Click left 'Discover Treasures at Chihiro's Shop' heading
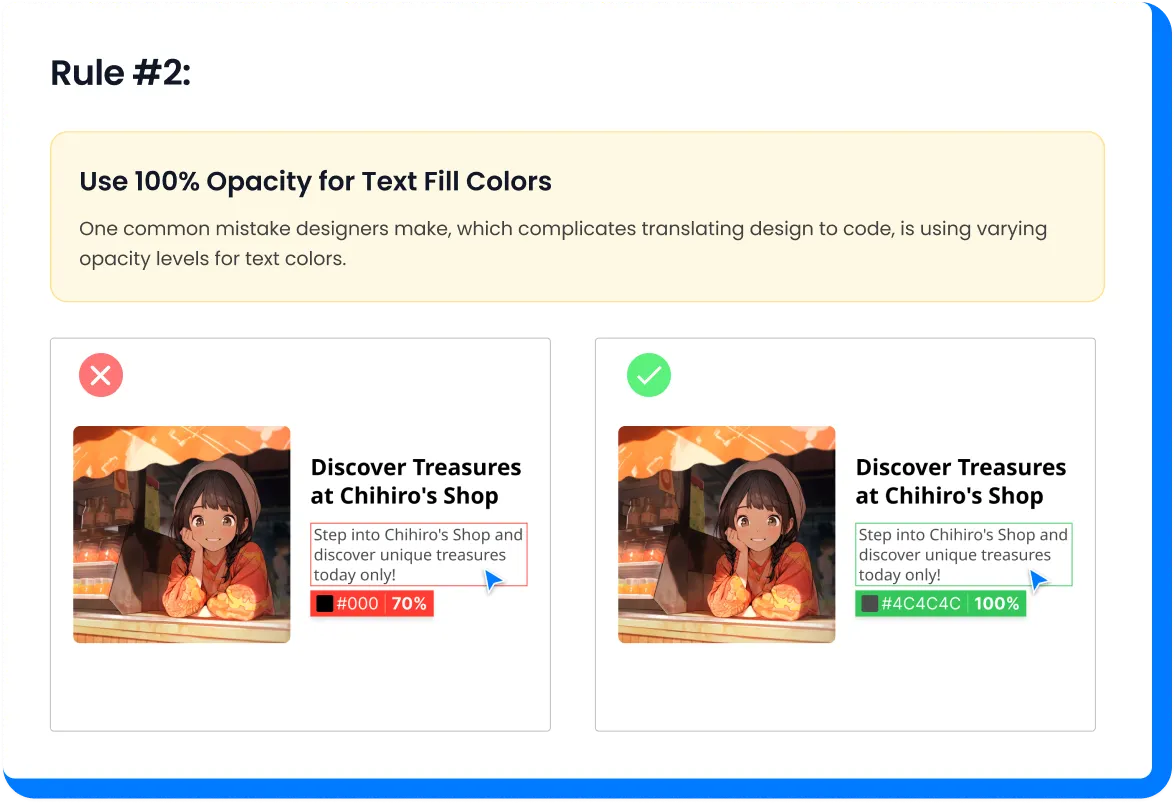Image resolution: width=1175 pixels, height=803 pixels. click(416, 481)
